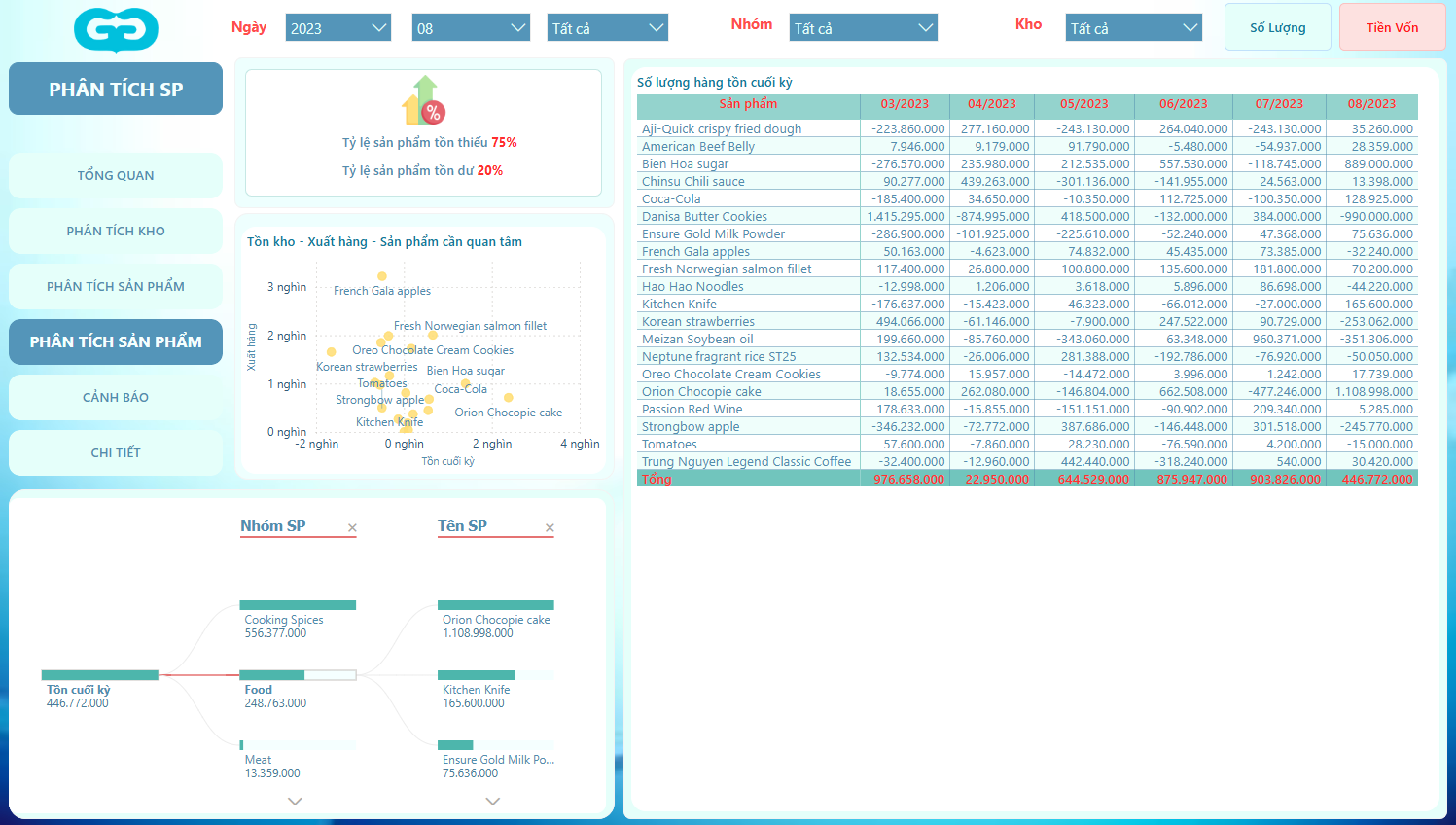Select Danisa Butter Cookies row
This screenshot has height=825, width=1456.
coord(1027,216)
